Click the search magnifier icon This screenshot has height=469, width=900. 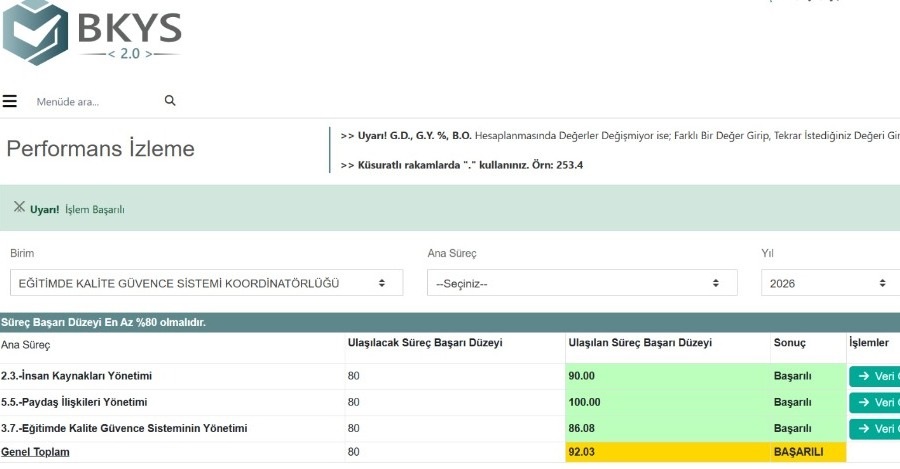[170, 100]
